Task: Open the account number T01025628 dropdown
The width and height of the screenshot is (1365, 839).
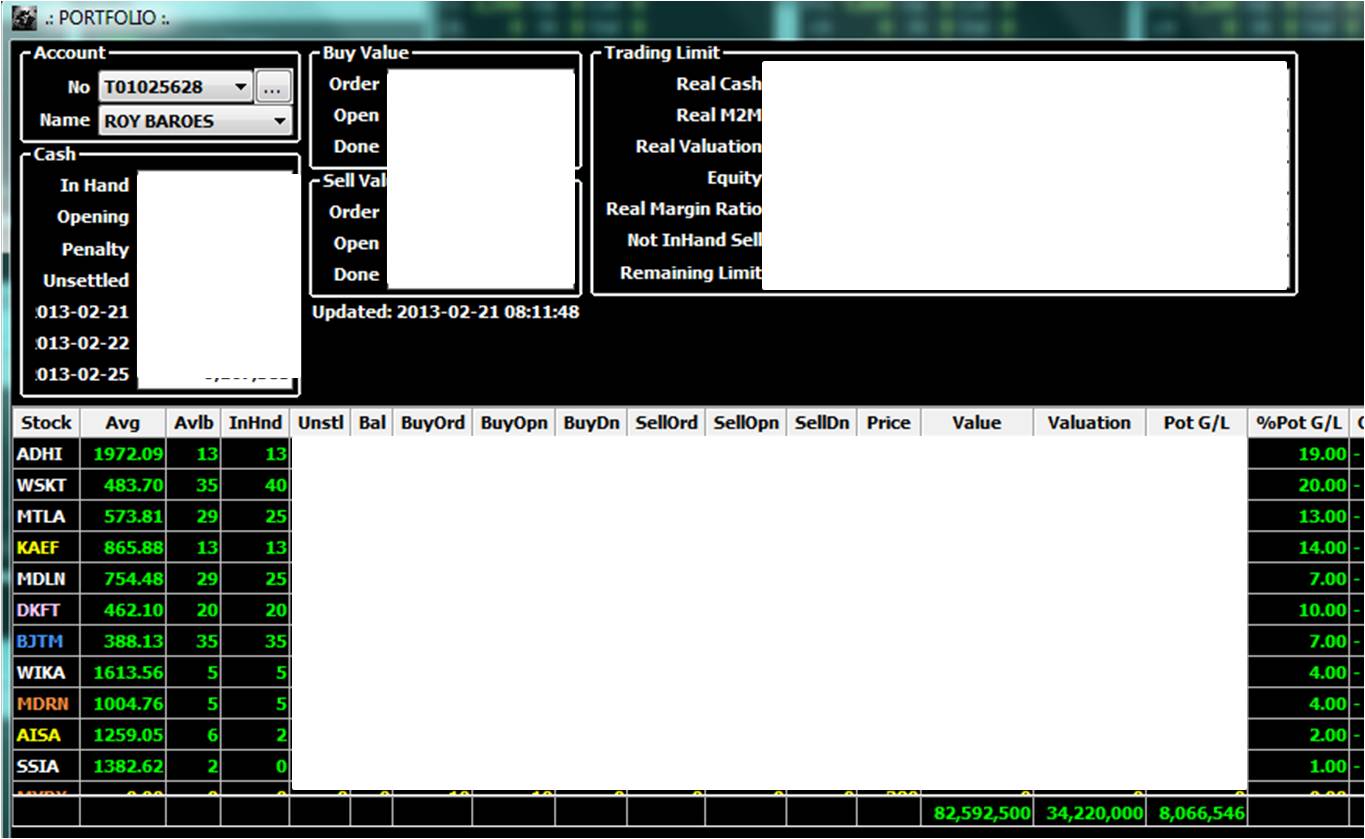Action: 240,87
